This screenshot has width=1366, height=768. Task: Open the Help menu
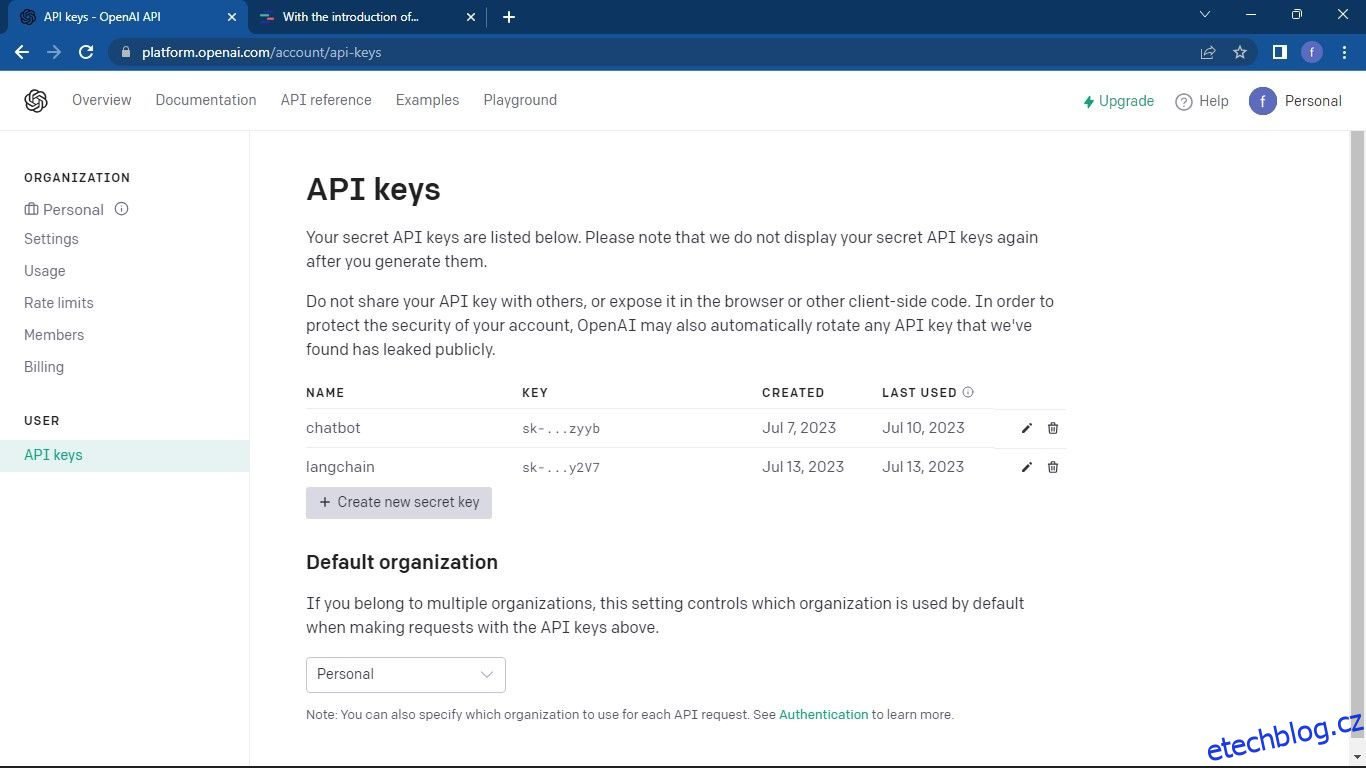click(x=1202, y=101)
